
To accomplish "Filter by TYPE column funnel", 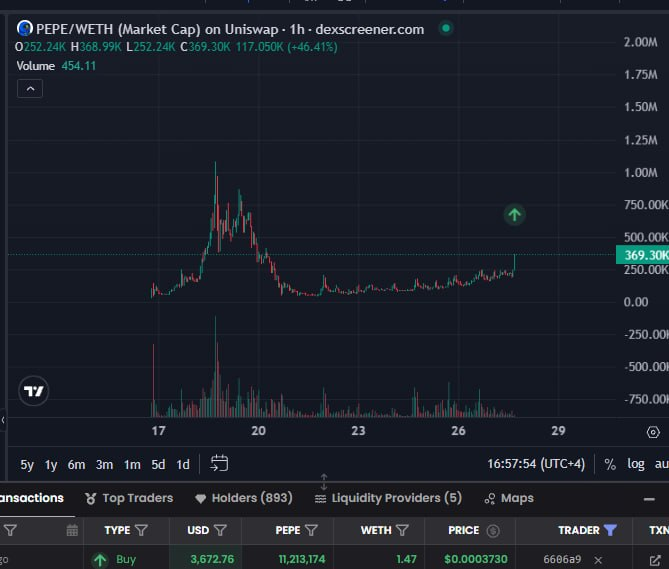I will pyautogui.click(x=141, y=530).
